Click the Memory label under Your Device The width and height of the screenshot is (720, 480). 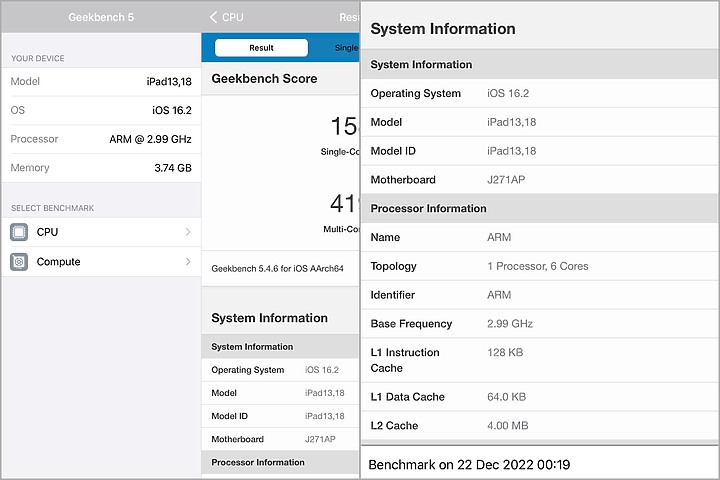30,168
